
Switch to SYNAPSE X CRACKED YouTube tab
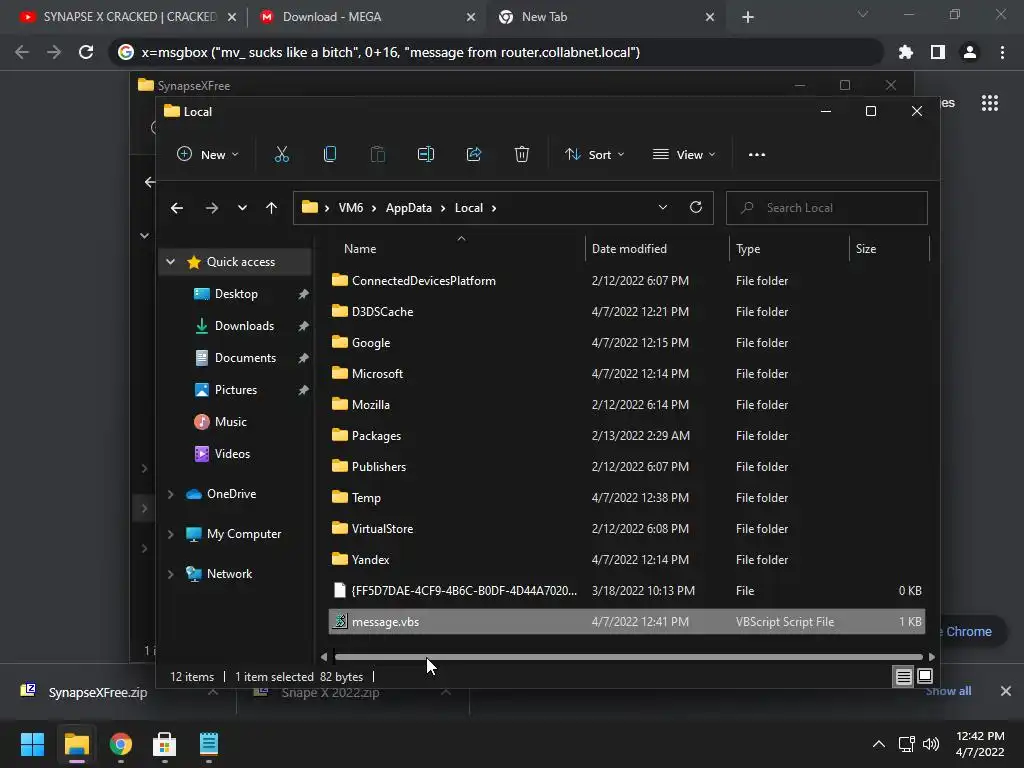127,17
